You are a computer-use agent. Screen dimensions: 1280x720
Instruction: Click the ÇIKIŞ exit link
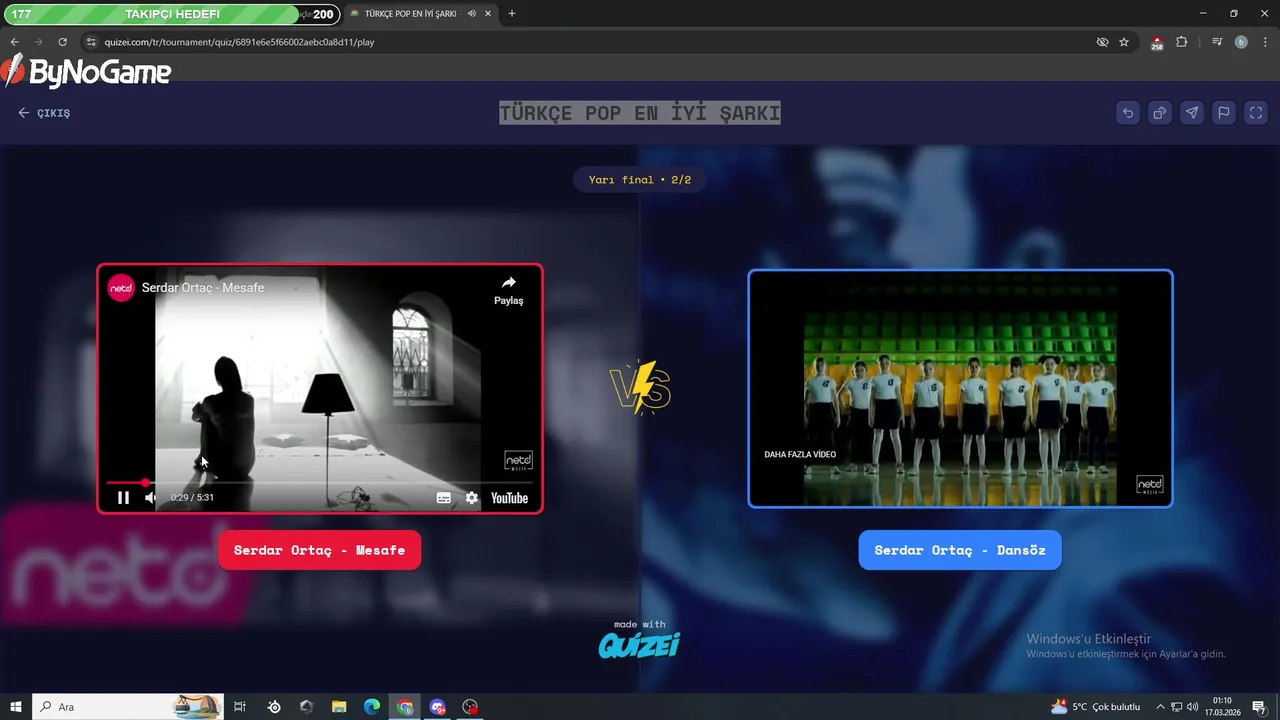point(44,113)
